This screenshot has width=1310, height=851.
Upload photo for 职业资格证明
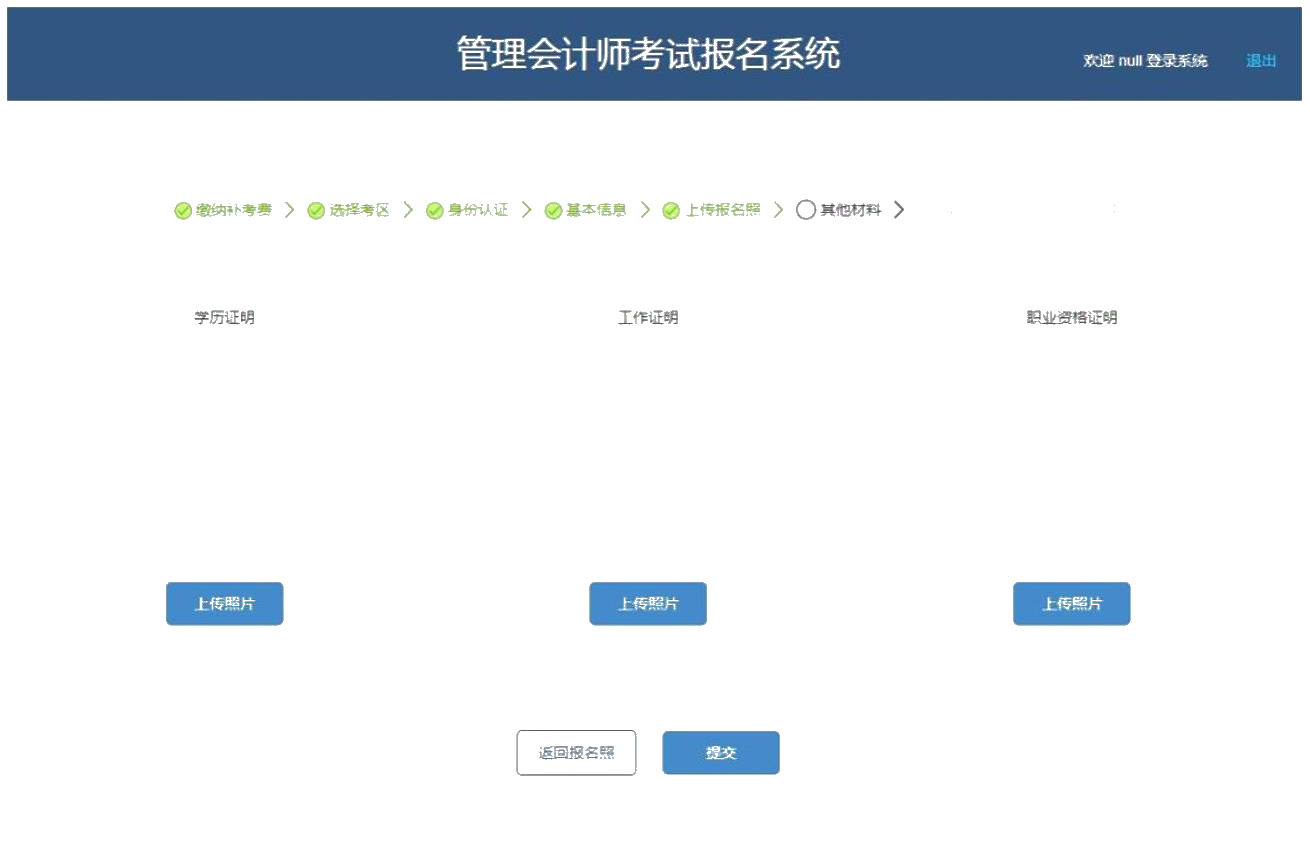click(1071, 604)
